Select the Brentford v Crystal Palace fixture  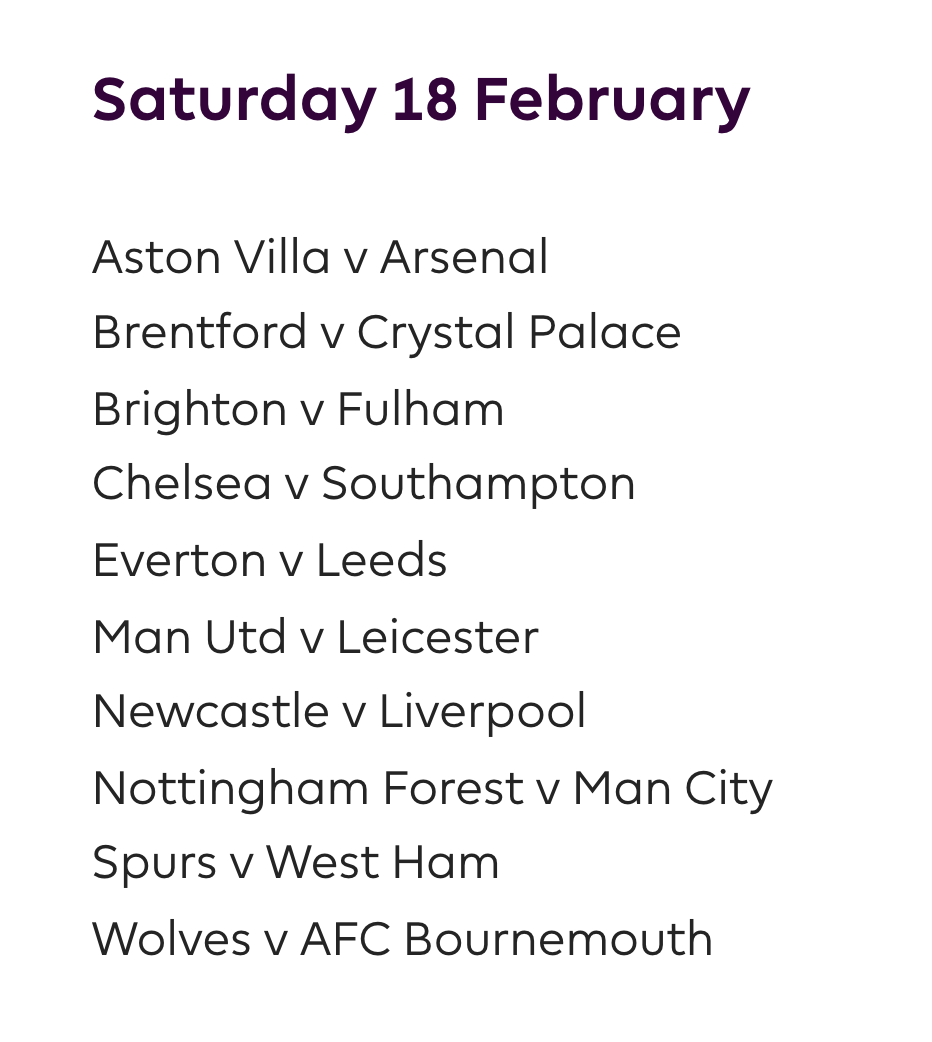tap(386, 333)
